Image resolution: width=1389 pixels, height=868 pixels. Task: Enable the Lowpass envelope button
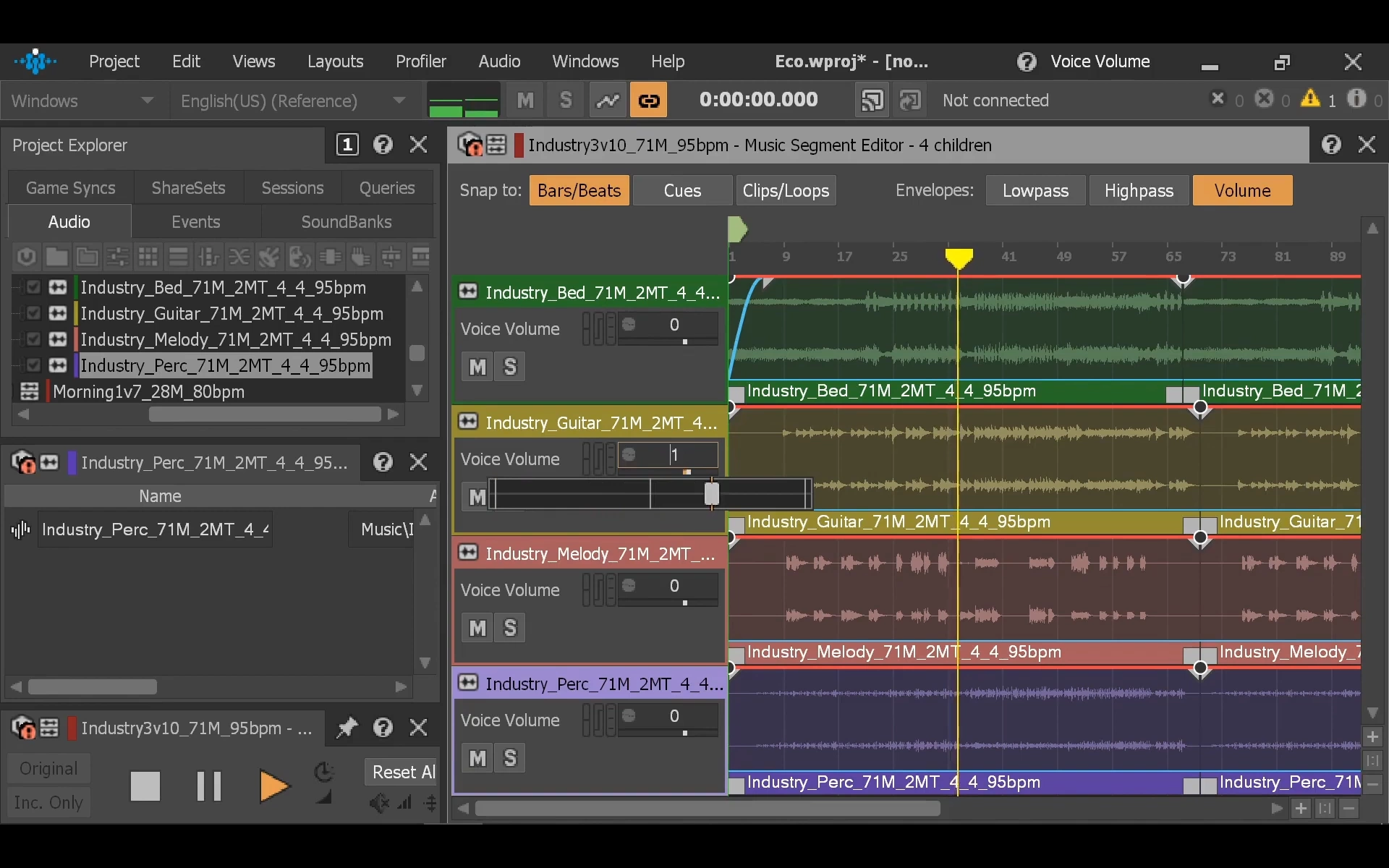pos(1035,191)
